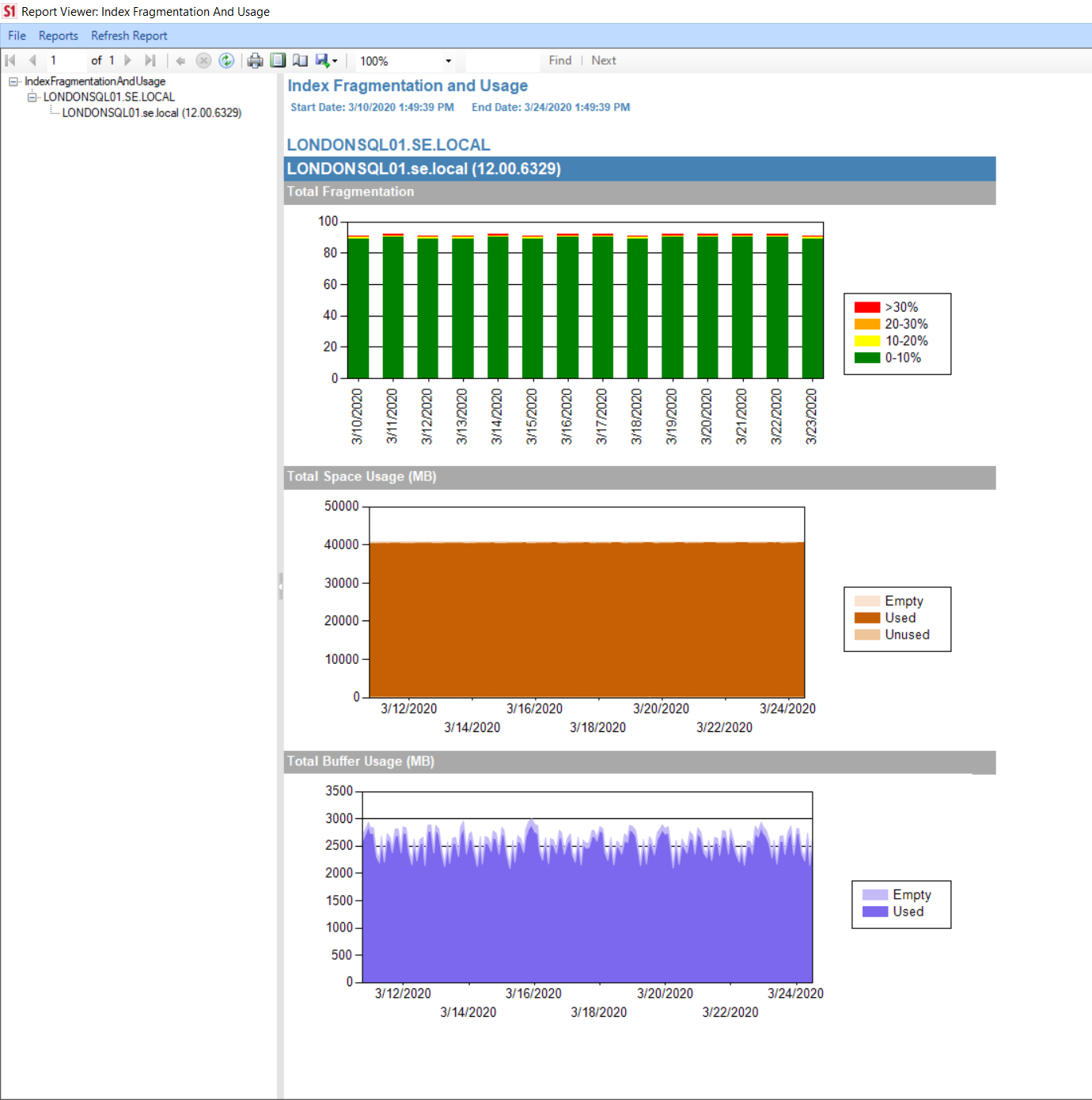The image size is (1092, 1100).
Task: Open the zoom level dropdown
Action: pyautogui.click(x=448, y=60)
